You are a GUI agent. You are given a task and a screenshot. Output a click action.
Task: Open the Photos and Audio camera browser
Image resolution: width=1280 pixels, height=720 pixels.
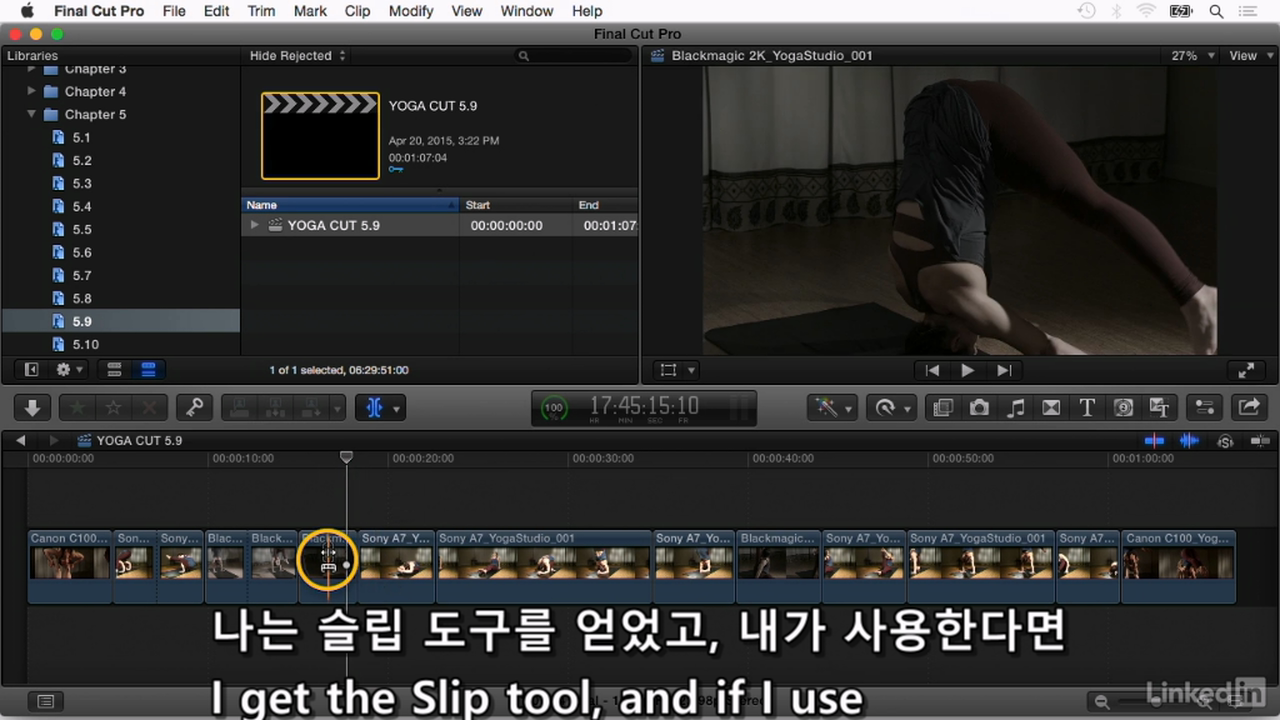point(979,408)
